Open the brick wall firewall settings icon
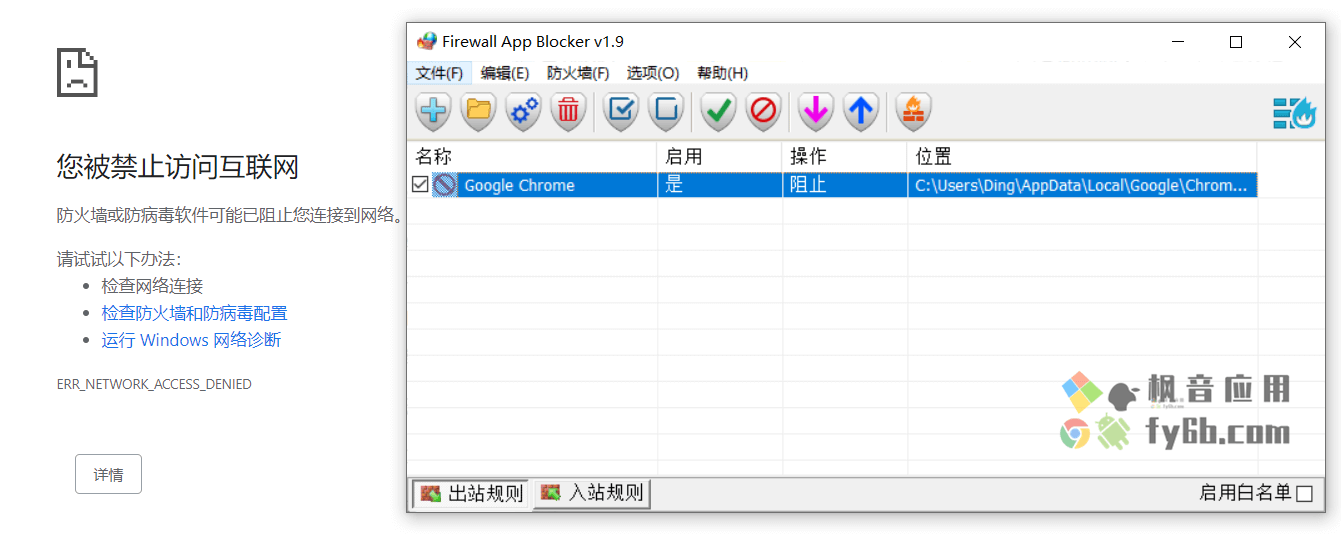 point(913,111)
